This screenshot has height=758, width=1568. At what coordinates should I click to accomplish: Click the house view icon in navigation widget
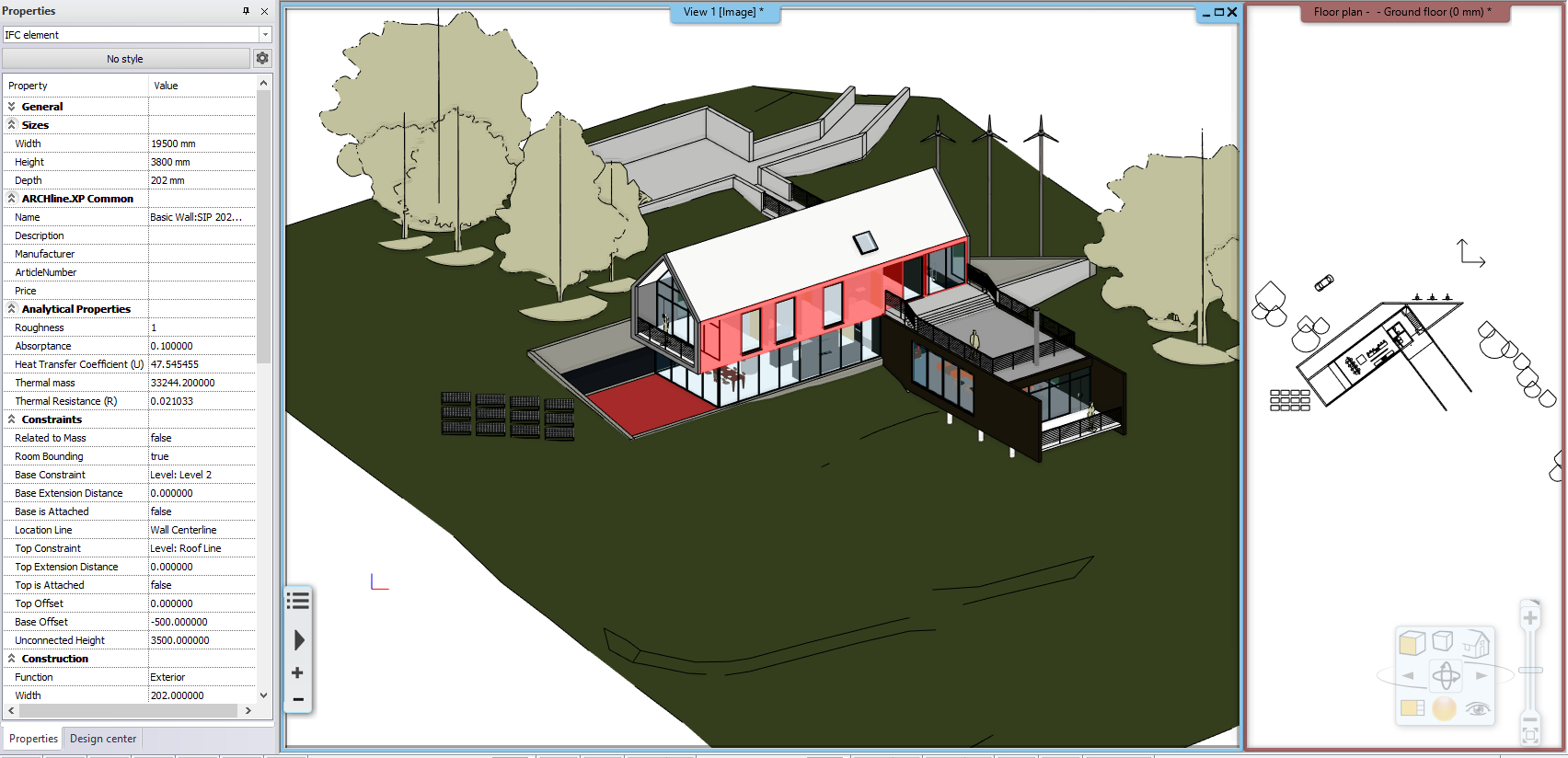tap(1476, 643)
